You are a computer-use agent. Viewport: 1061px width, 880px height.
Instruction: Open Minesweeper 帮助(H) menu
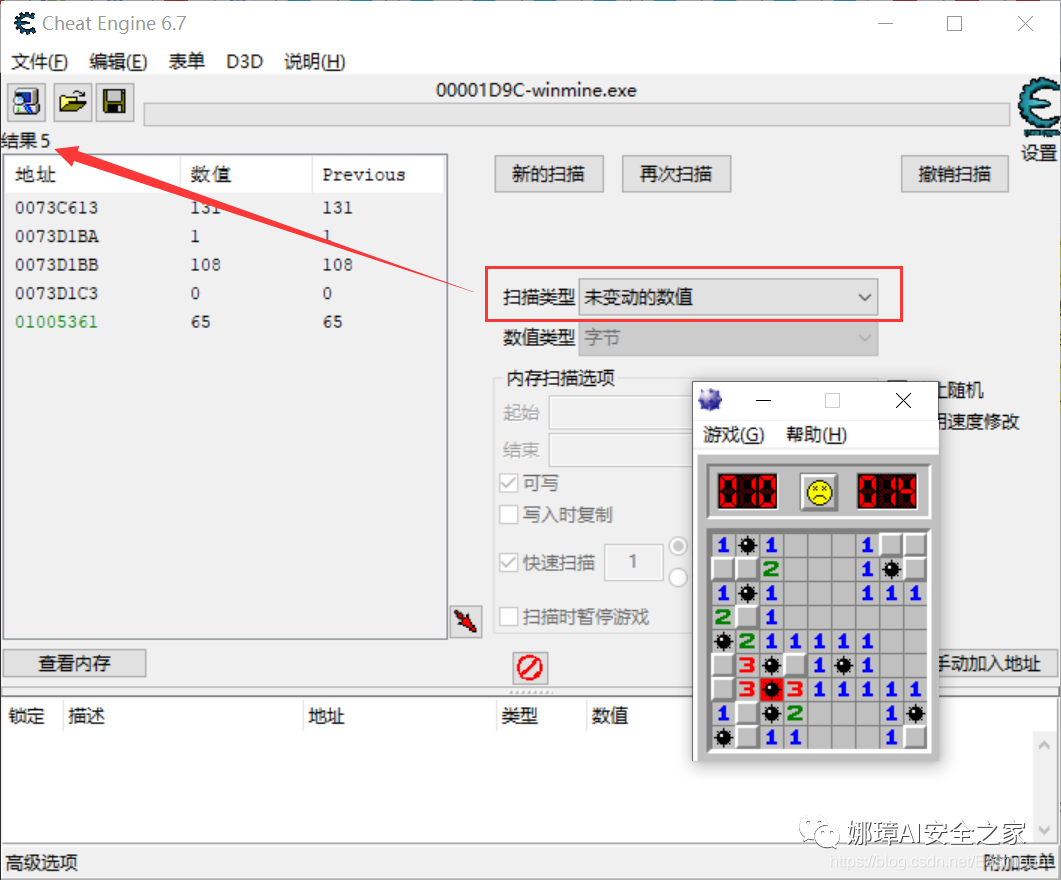click(816, 434)
